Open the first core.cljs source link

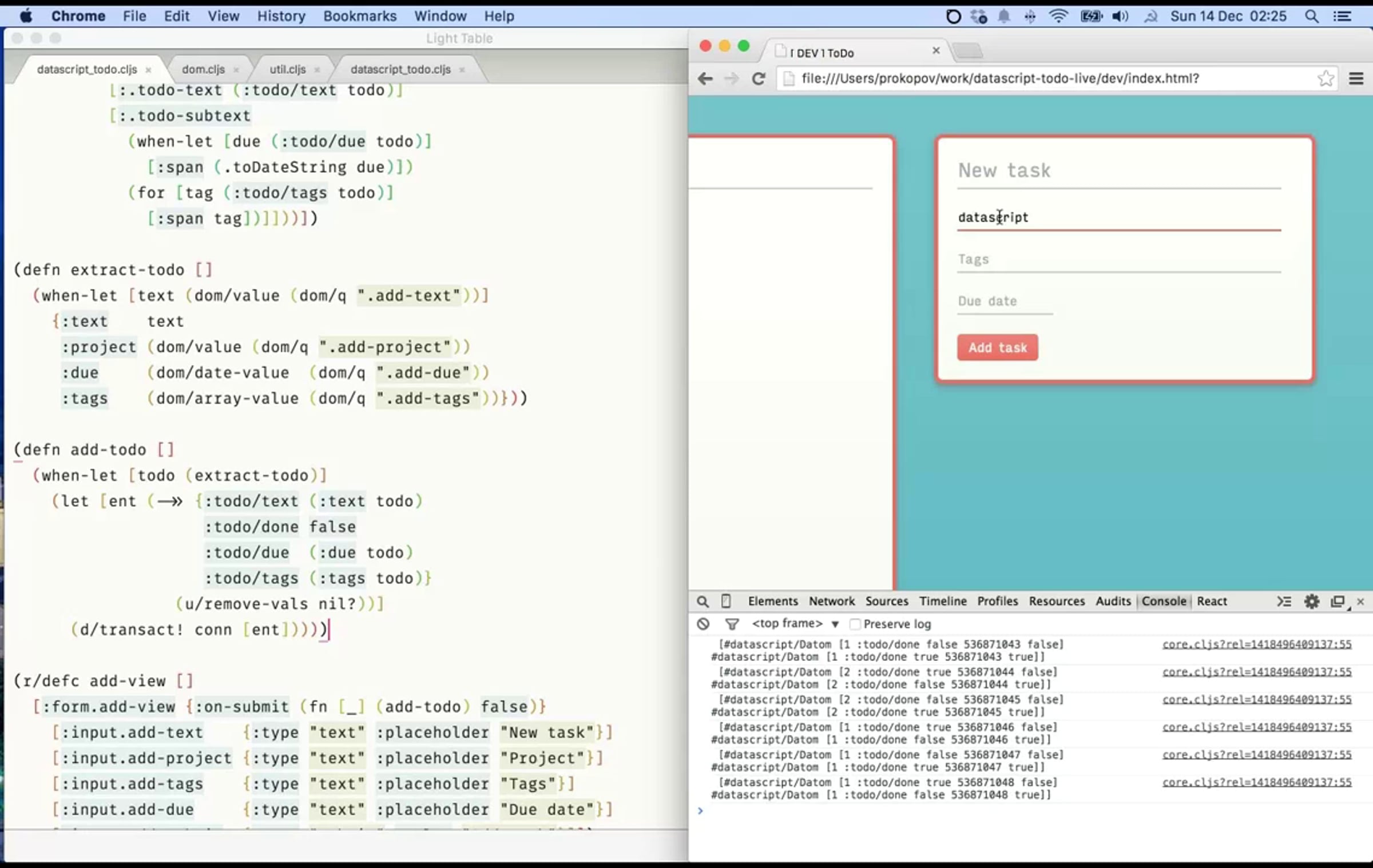(1257, 644)
